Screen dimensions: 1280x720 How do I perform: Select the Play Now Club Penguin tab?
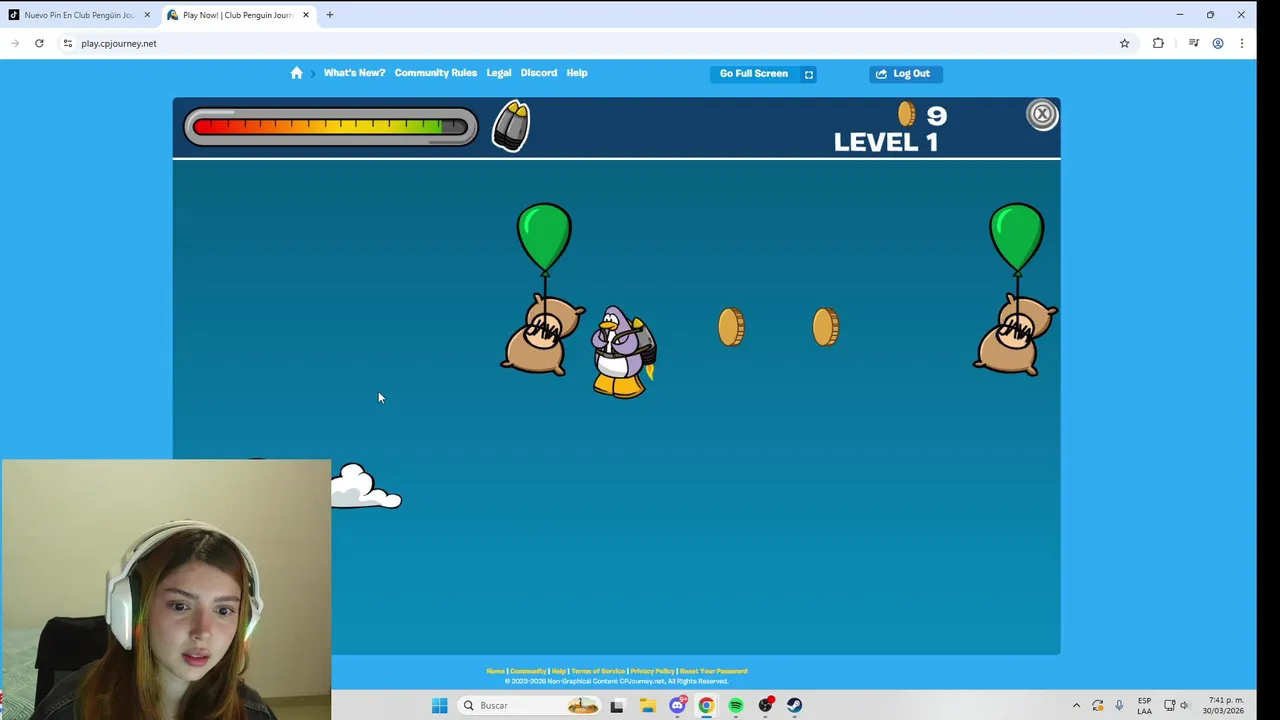(238, 15)
